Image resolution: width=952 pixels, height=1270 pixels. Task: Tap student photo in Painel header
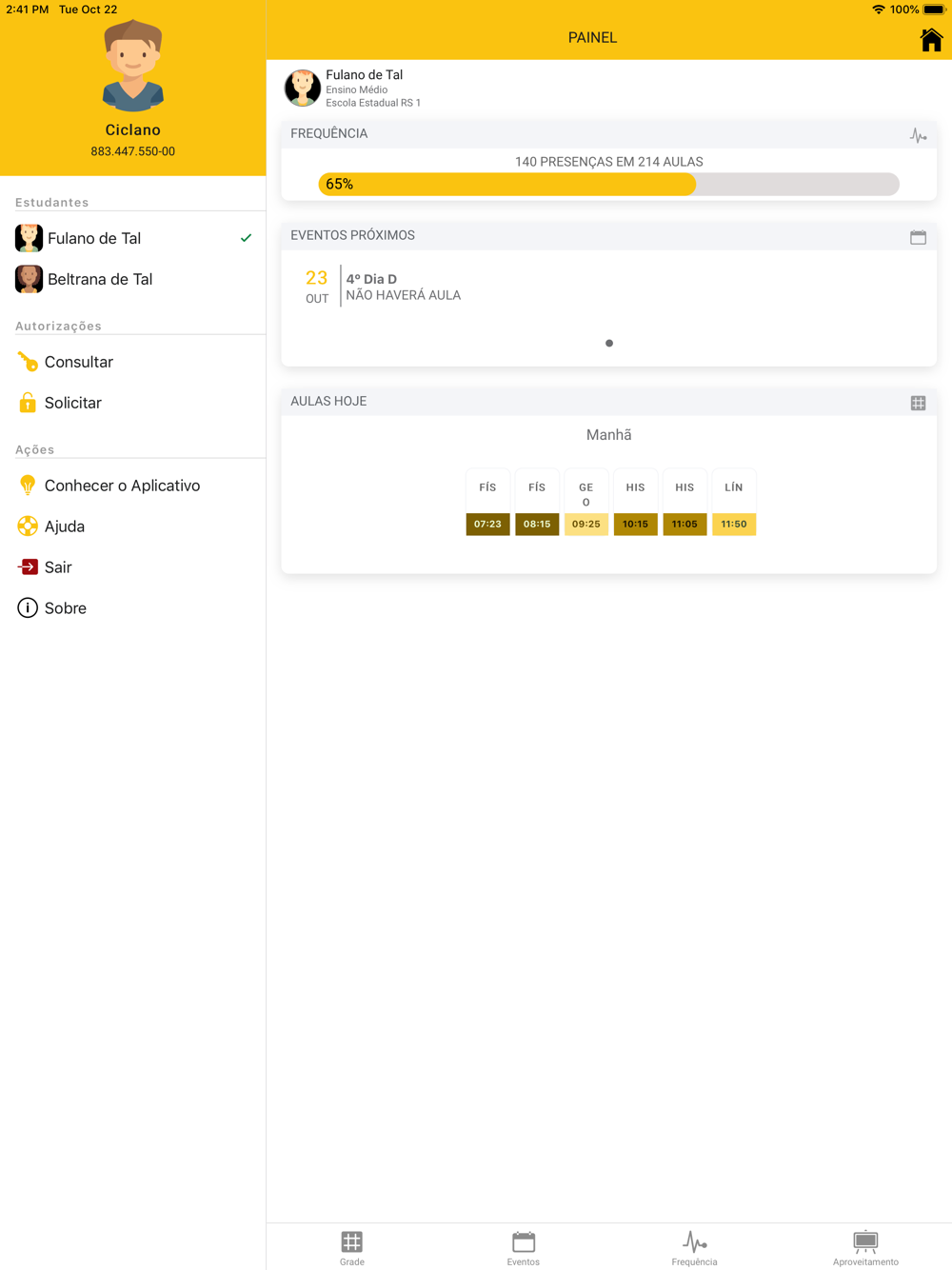(303, 88)
